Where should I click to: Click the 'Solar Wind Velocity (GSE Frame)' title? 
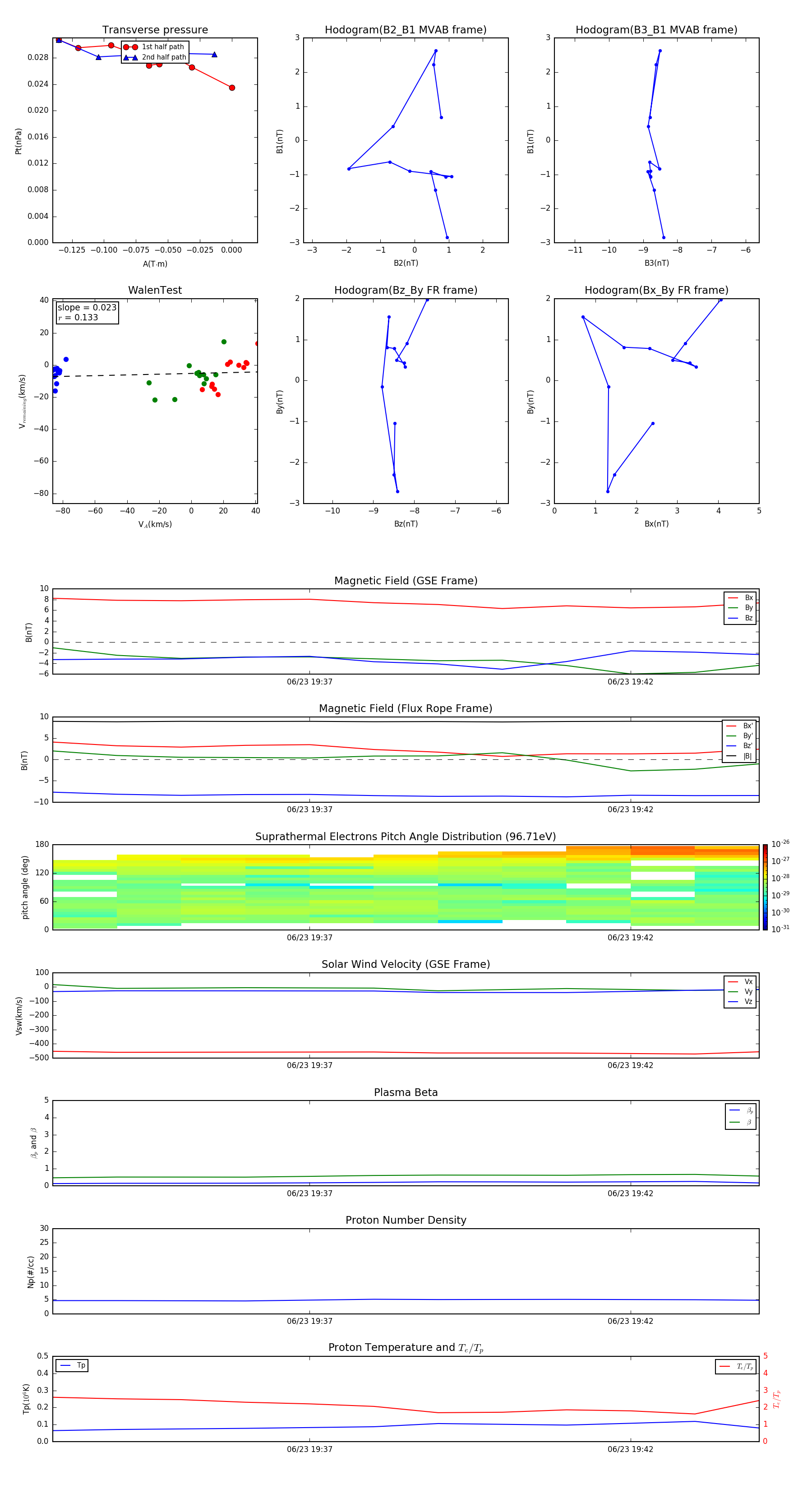[x=406, y=964]
